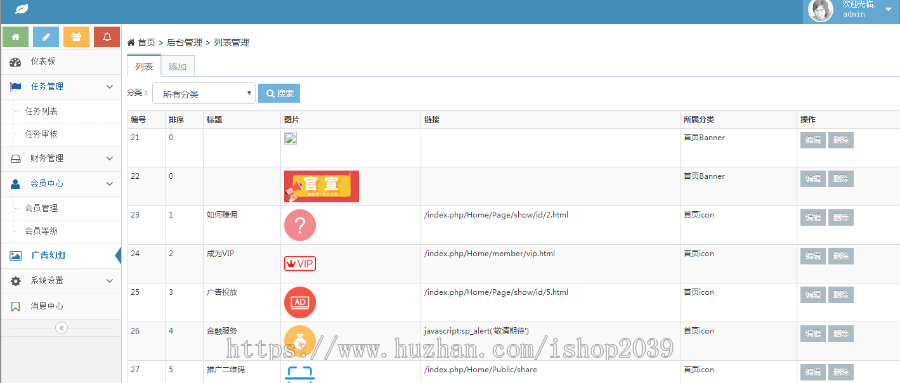Switch to the 添加 tab

pyautogui.click(x=178, y=67)
